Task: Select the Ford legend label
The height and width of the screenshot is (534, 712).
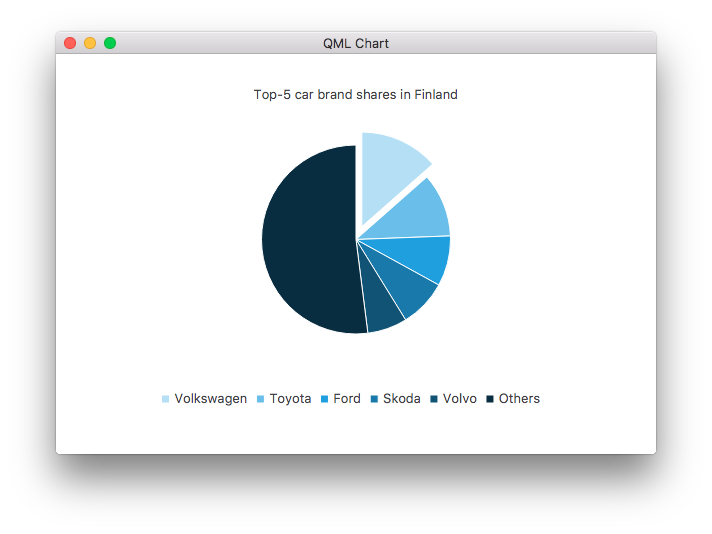Action: pyautogui.click(x=347, y=399)
